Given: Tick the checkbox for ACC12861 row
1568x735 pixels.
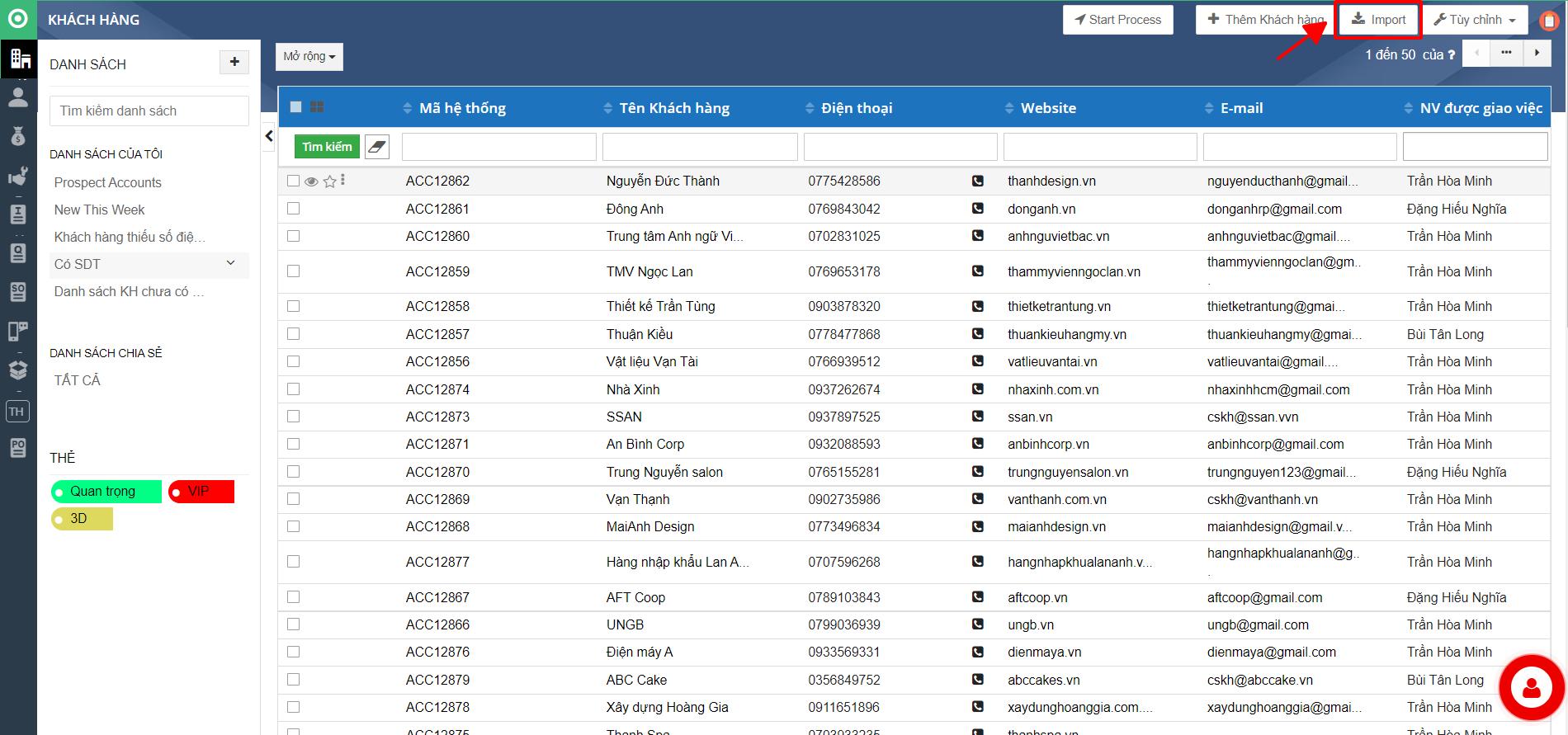Looking at the screenshot, I should click(x=293, y=209).
